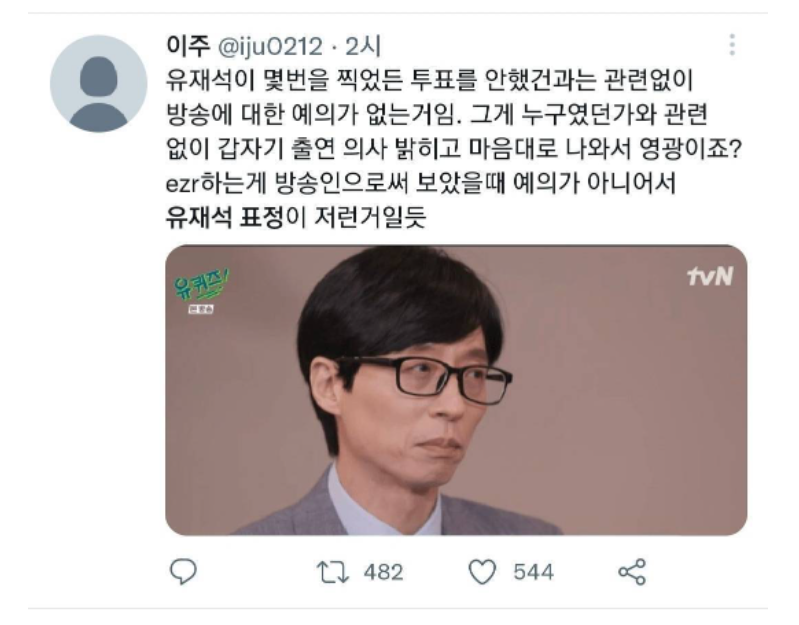The width and height of the screenshot is (799, 625).
Task: Open the three-dot more options menu
Action: (732, 45)
